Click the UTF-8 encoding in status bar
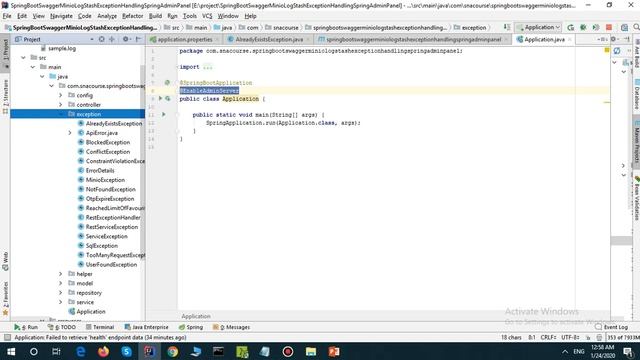The height and width of the screenshot is (360, 640). coord(570,338)
